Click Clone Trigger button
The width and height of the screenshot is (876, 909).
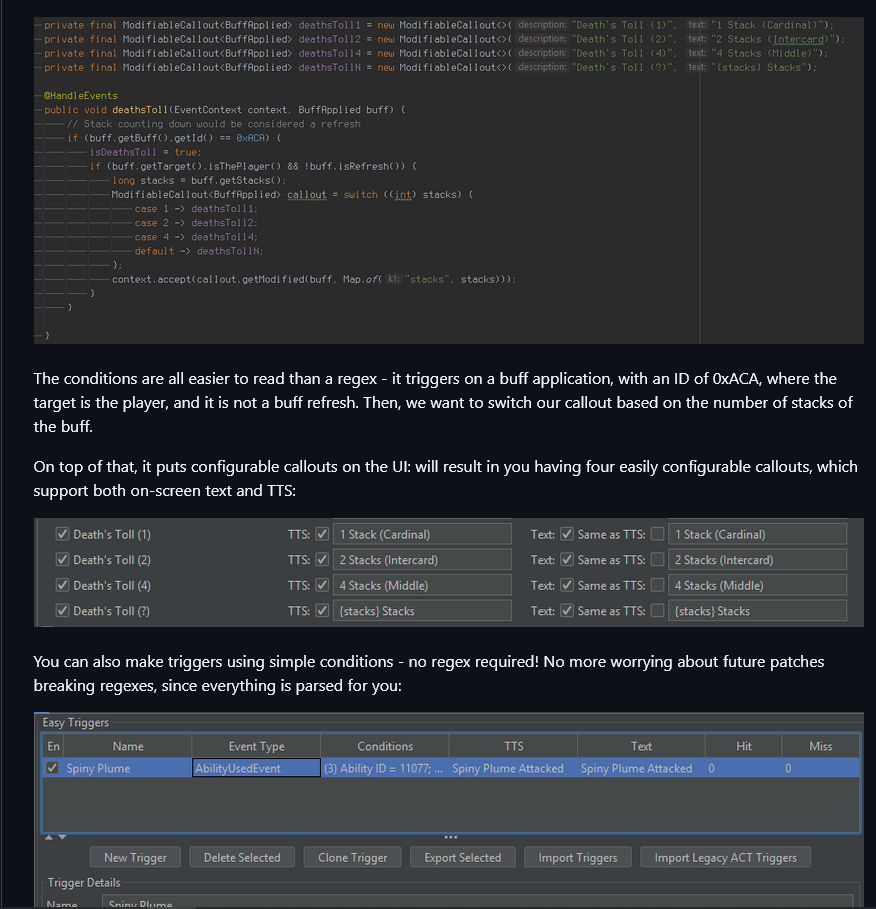(352, 857)
